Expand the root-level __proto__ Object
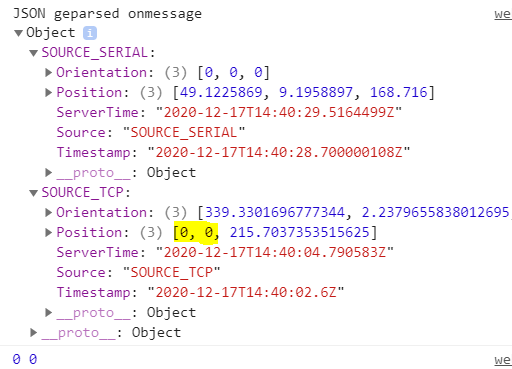The width and height of the screenshot is (512, 369). (33, 332)
